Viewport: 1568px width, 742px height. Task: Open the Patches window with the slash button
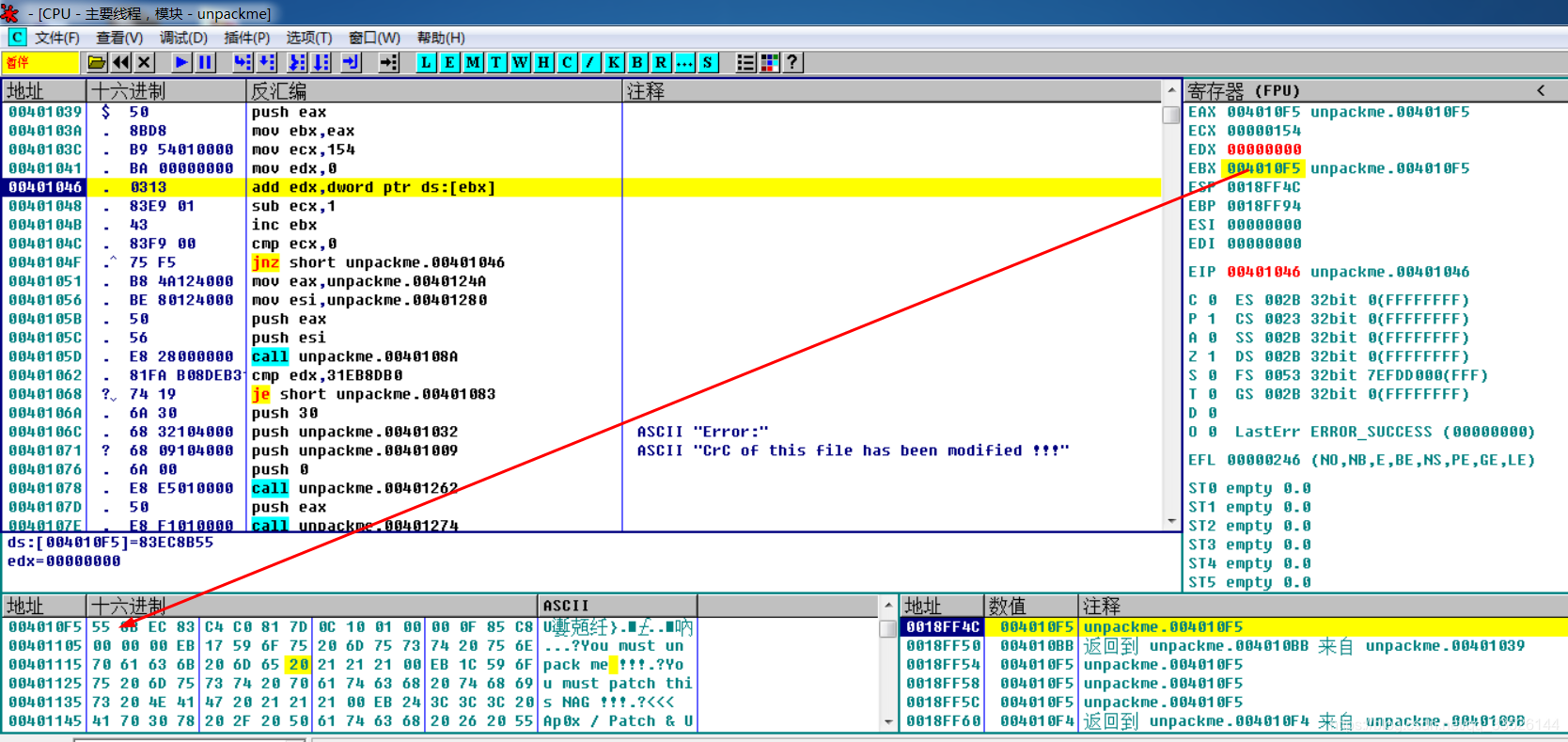click(591, 63)
